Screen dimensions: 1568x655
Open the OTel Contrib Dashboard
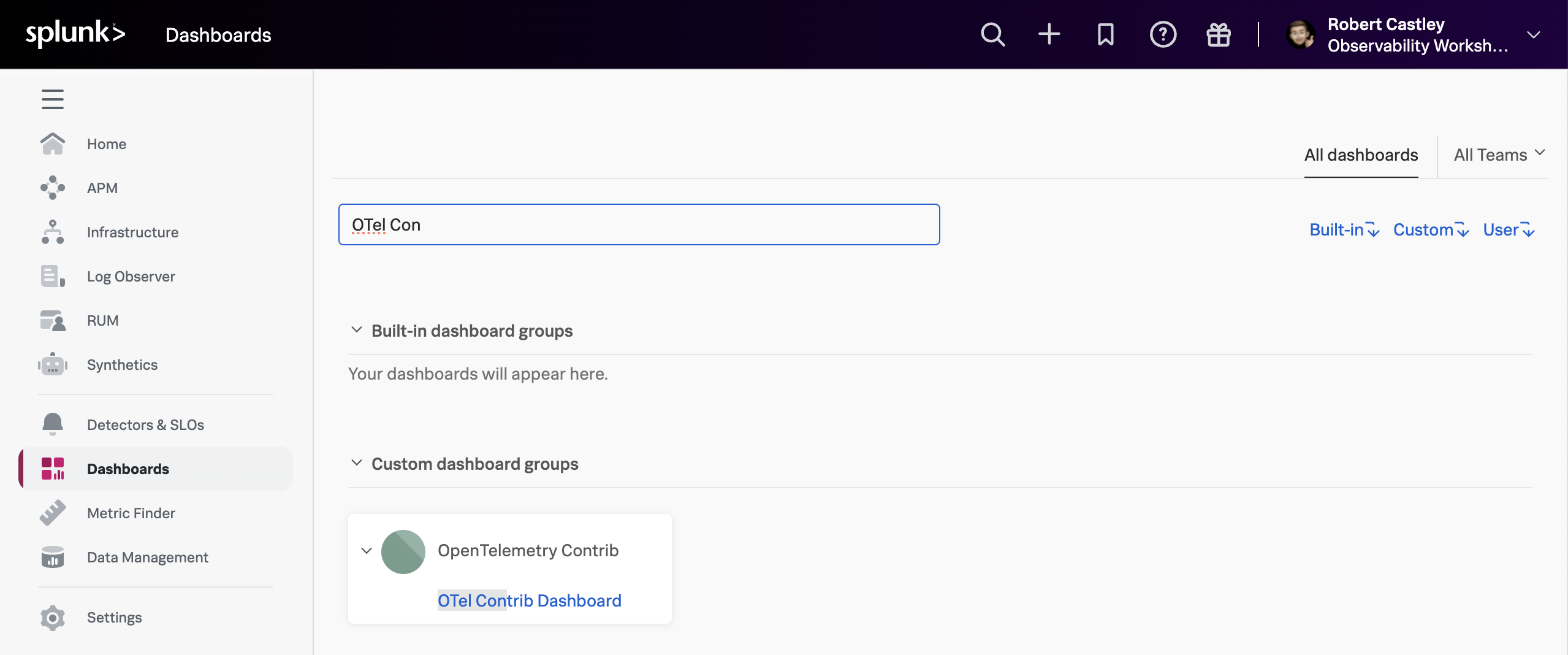click(x=529, y=600)
